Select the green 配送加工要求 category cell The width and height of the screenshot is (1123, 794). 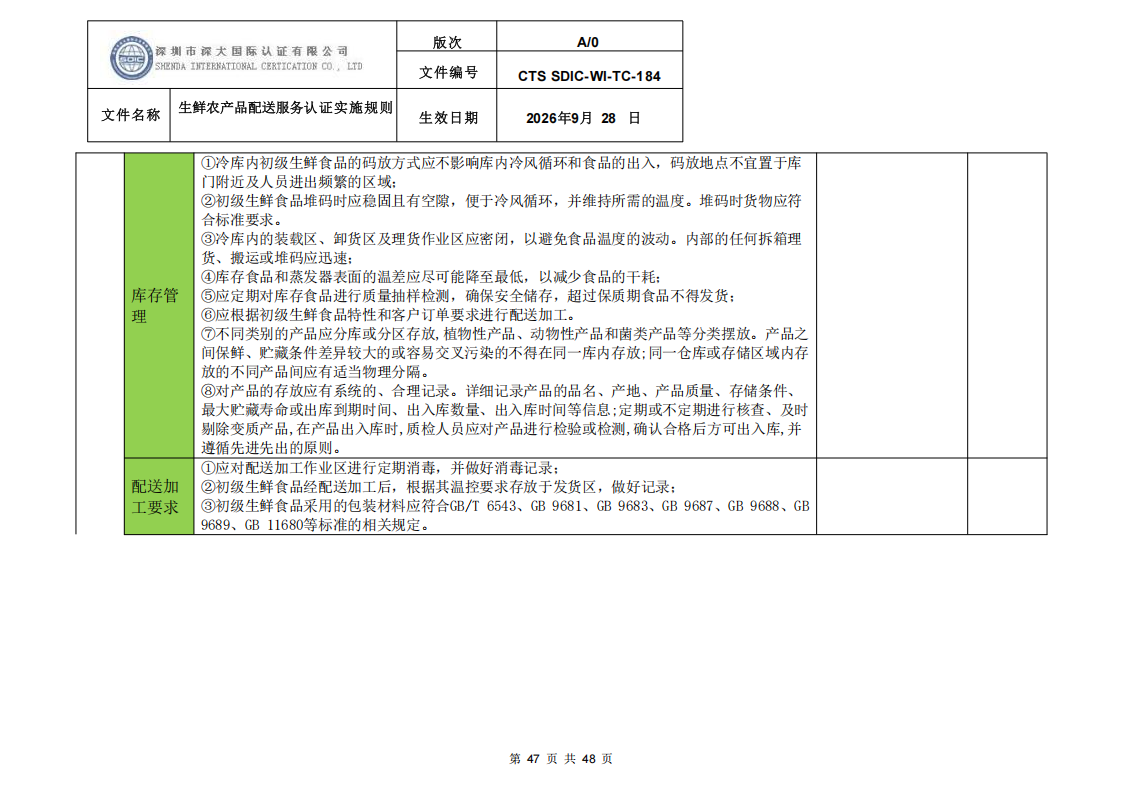coord(159,497)
